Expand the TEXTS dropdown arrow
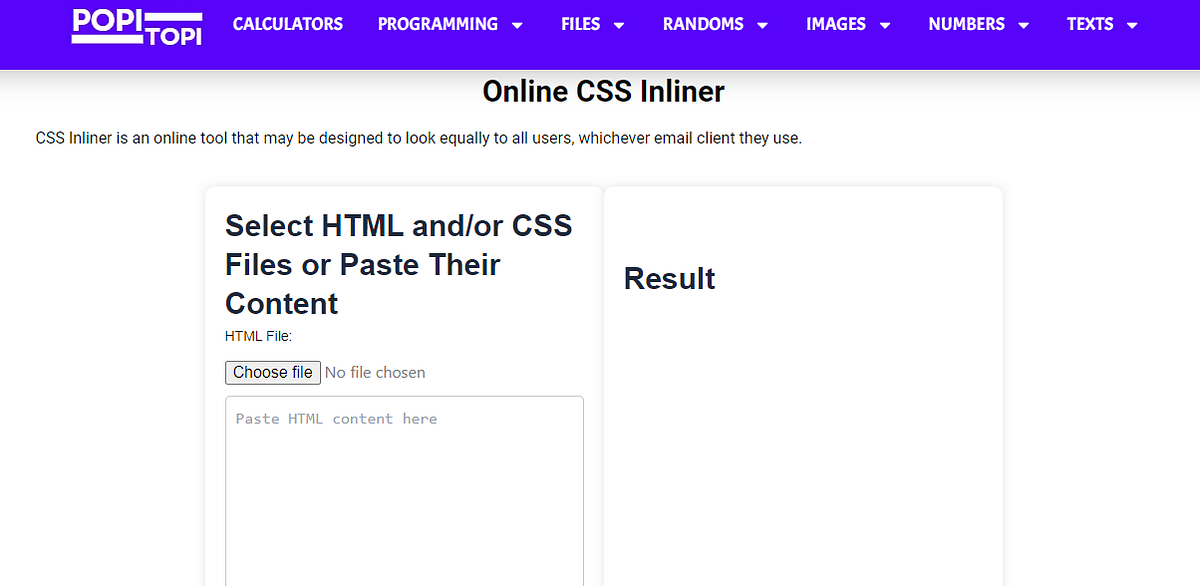 (x=1131, y=24)
